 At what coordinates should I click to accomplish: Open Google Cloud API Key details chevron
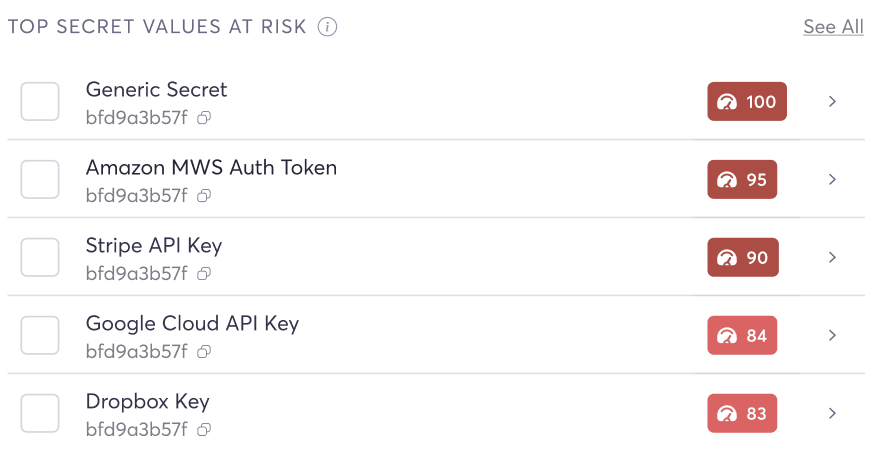832,336
